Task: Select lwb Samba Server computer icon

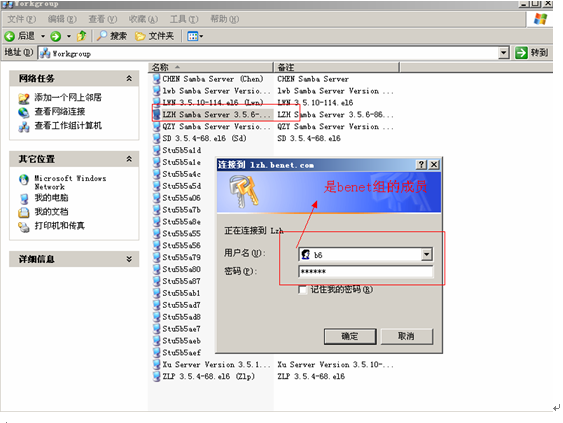Action: point(157,90)
